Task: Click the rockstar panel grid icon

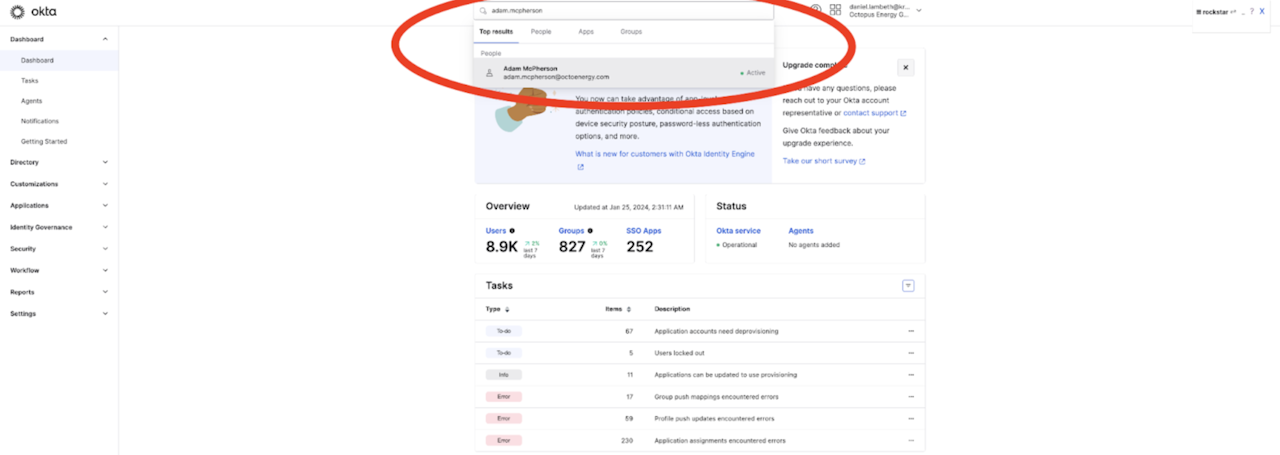Action: click(1198, 11)
